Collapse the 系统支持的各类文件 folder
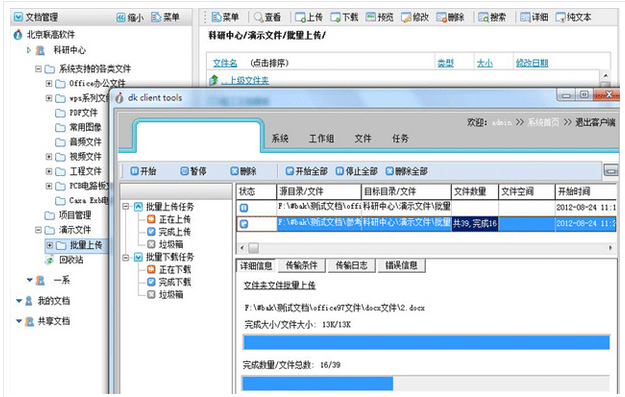Image resolution: width=625 pixels, height=397 pixels. (x=38, y=69)
